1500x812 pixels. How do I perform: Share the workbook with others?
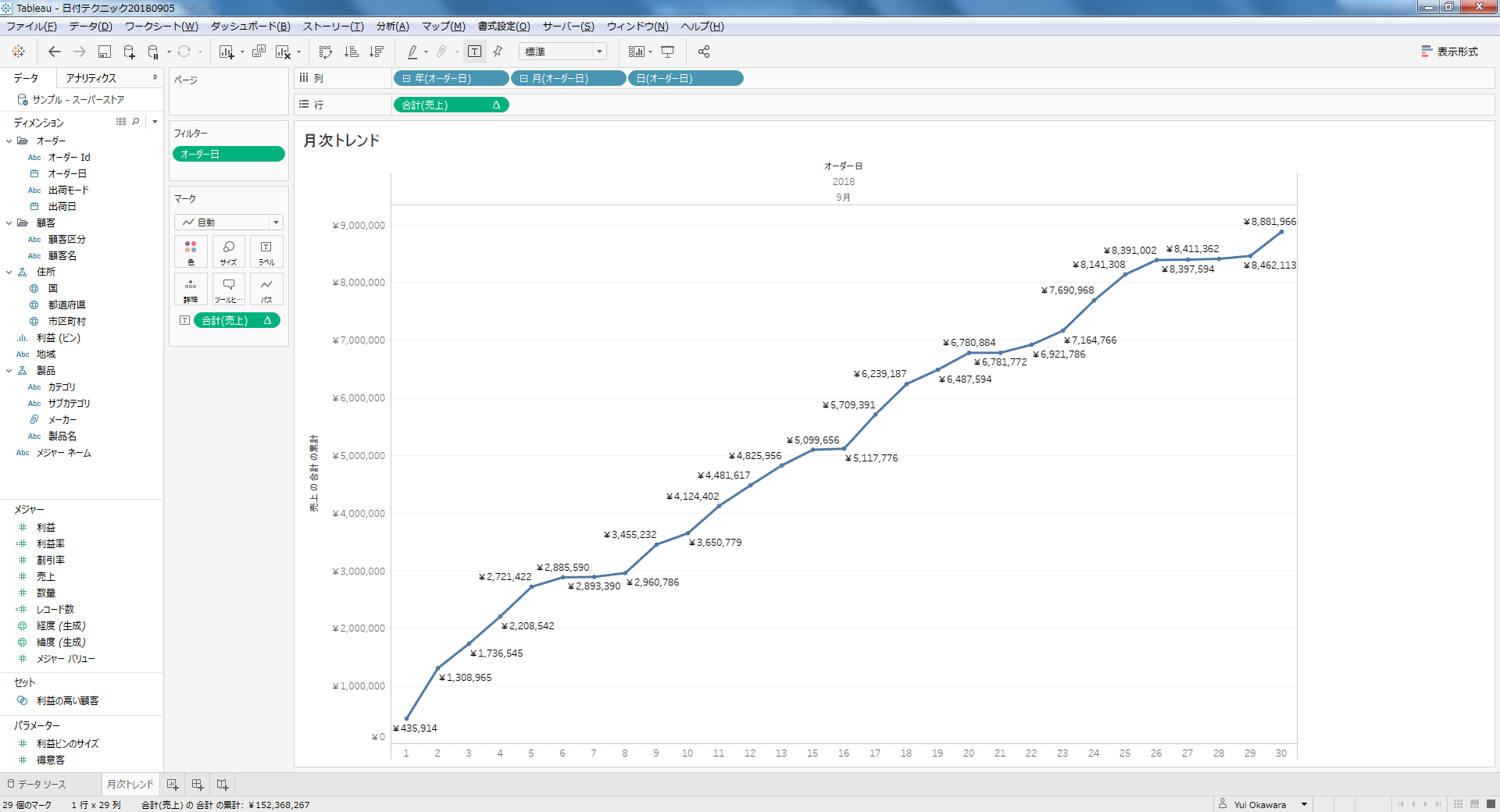[x=704, y=52]
